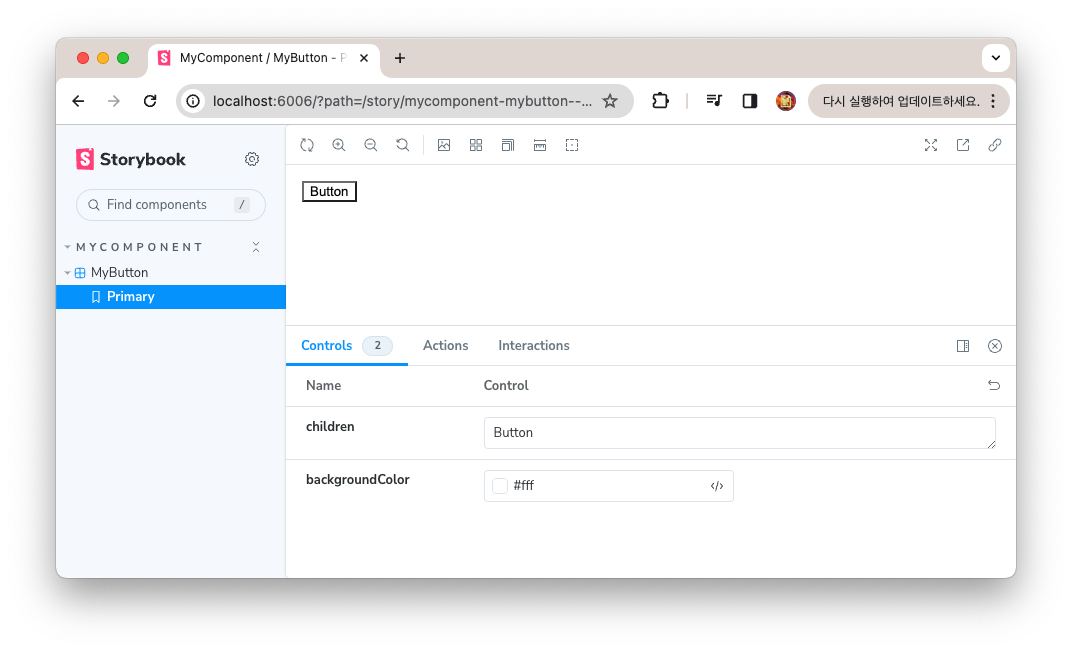Close the MyComponent / MyButton tab
Viewport: 1072px width, 652px height.
tap(364, 58)
